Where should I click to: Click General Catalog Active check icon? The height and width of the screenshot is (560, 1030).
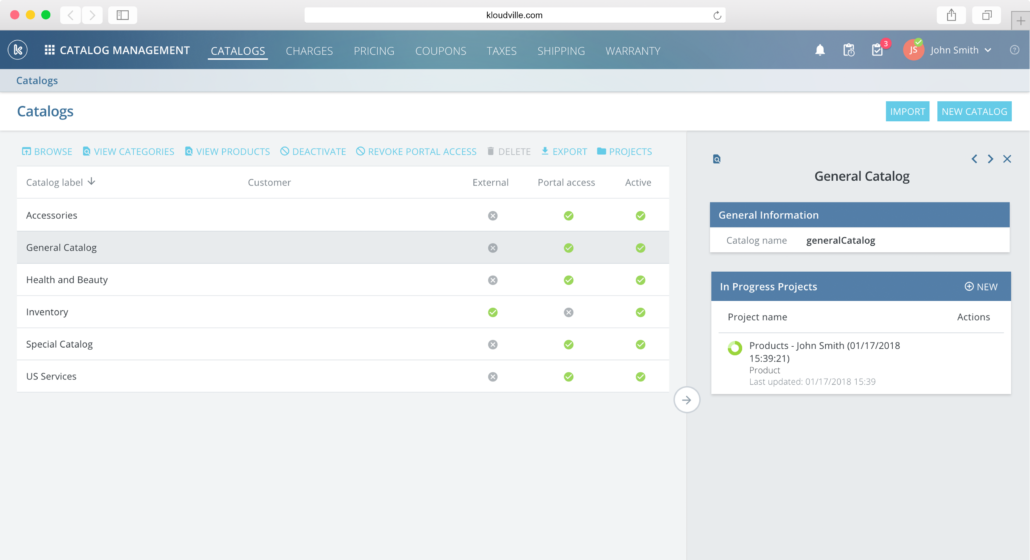point(640,248)
